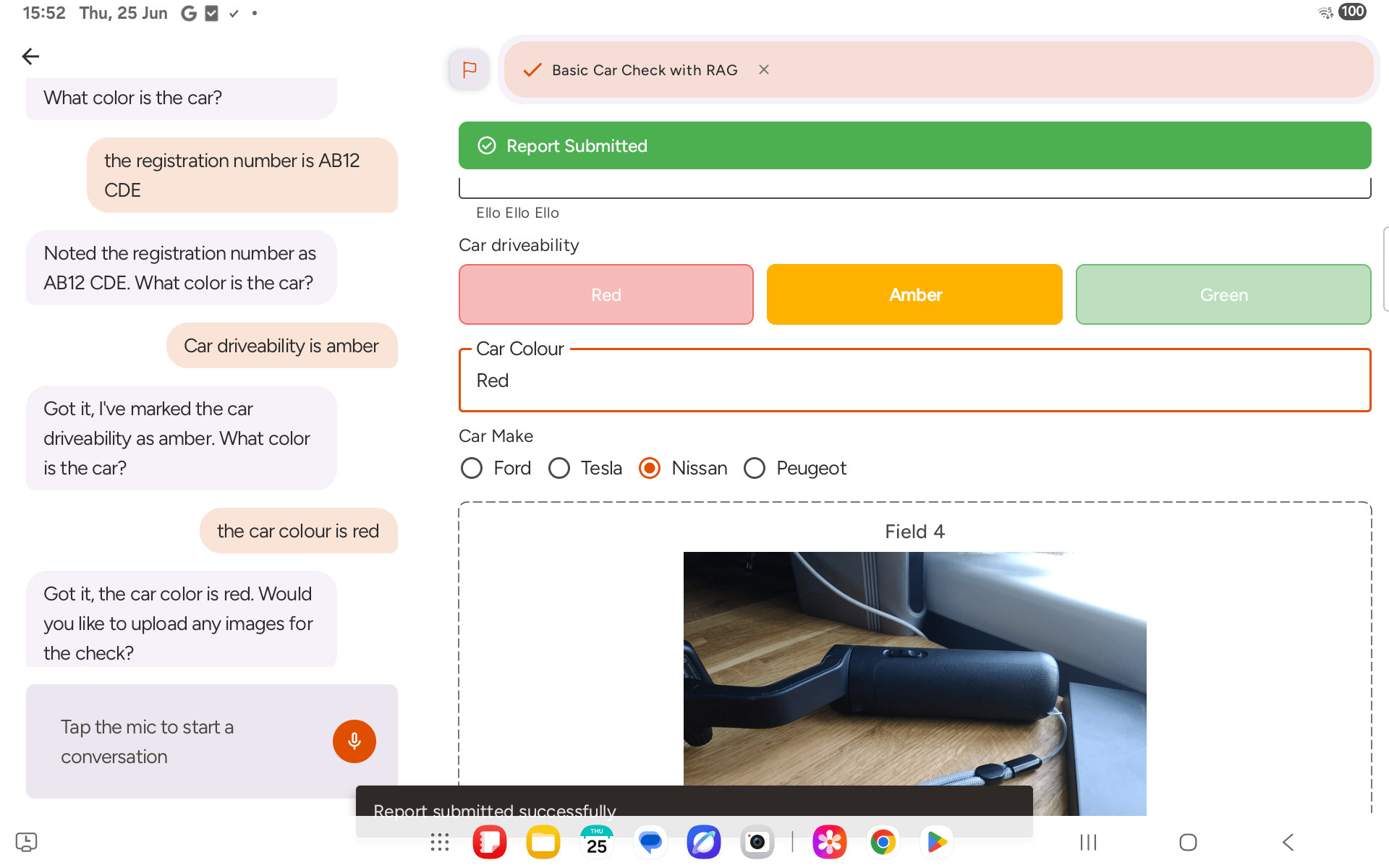Open the Samsung Internet browser icon
Viewport: 1389px width, 868px height.
pos(704,842)
